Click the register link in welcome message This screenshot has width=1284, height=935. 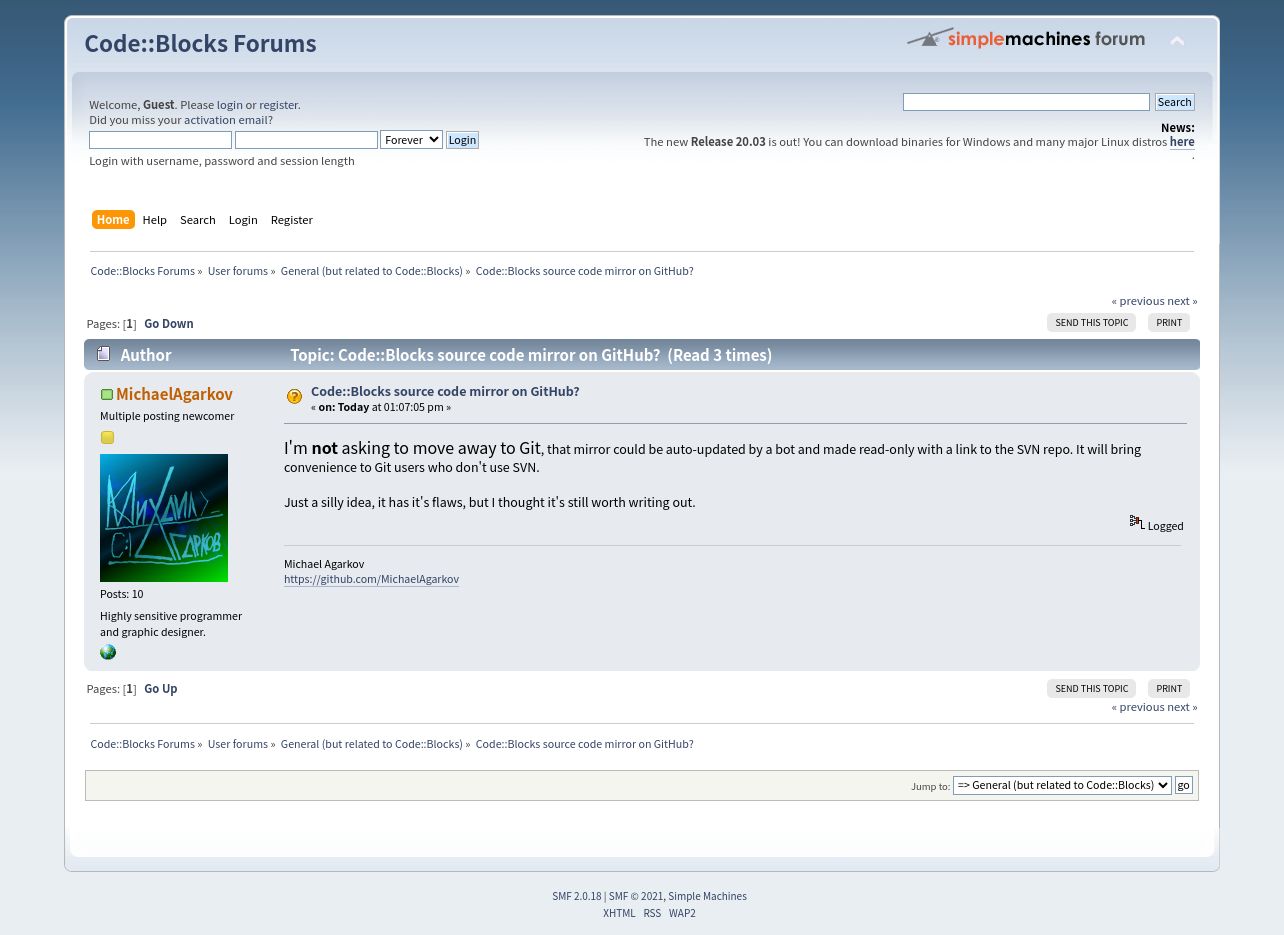click(278, 105)
